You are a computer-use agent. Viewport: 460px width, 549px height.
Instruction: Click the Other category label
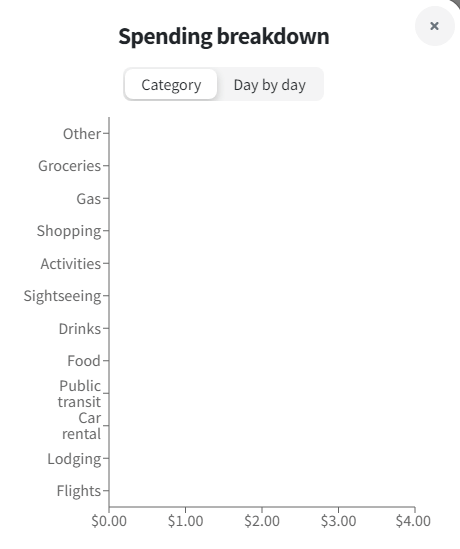point(82,134)
